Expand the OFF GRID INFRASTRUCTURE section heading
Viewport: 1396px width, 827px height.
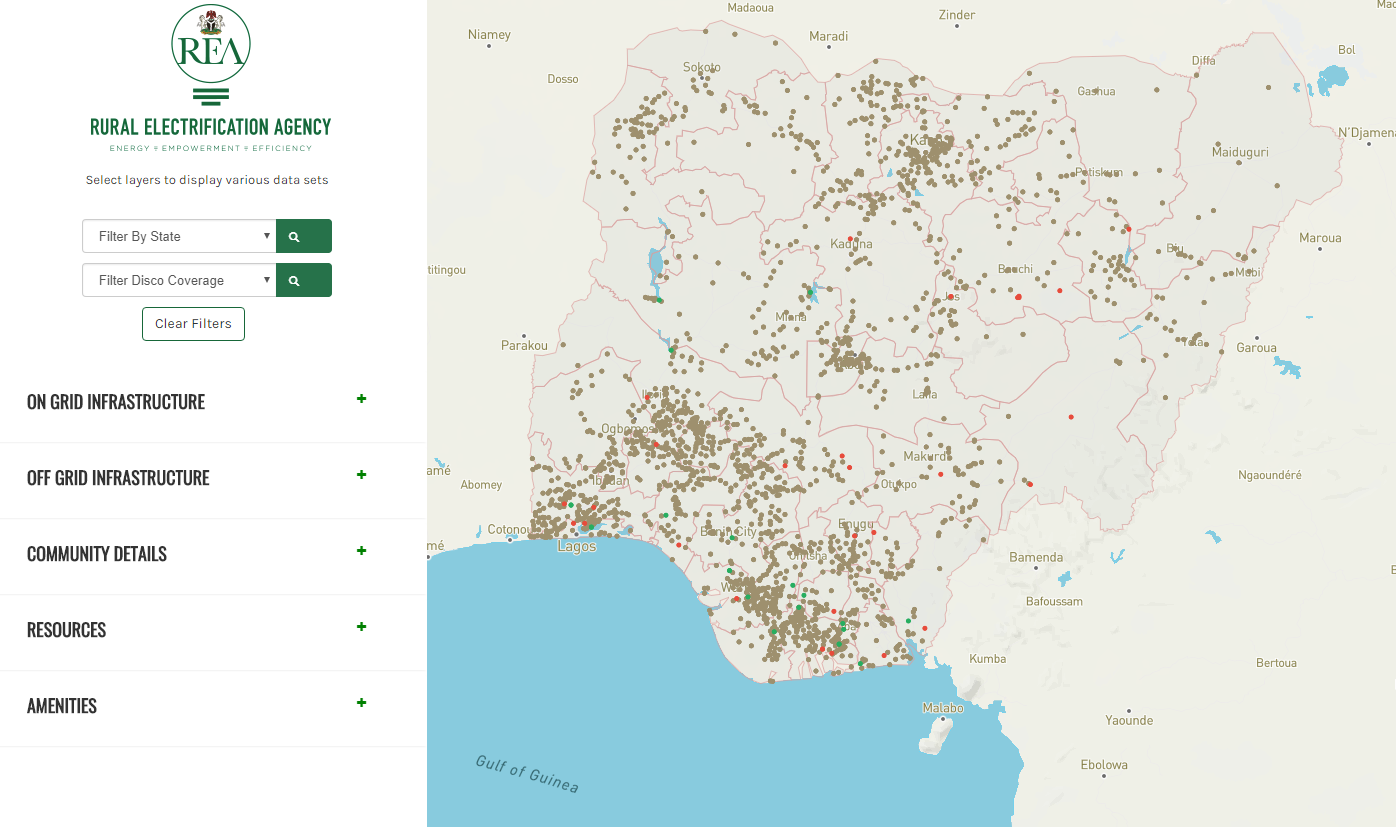point(118,478)
